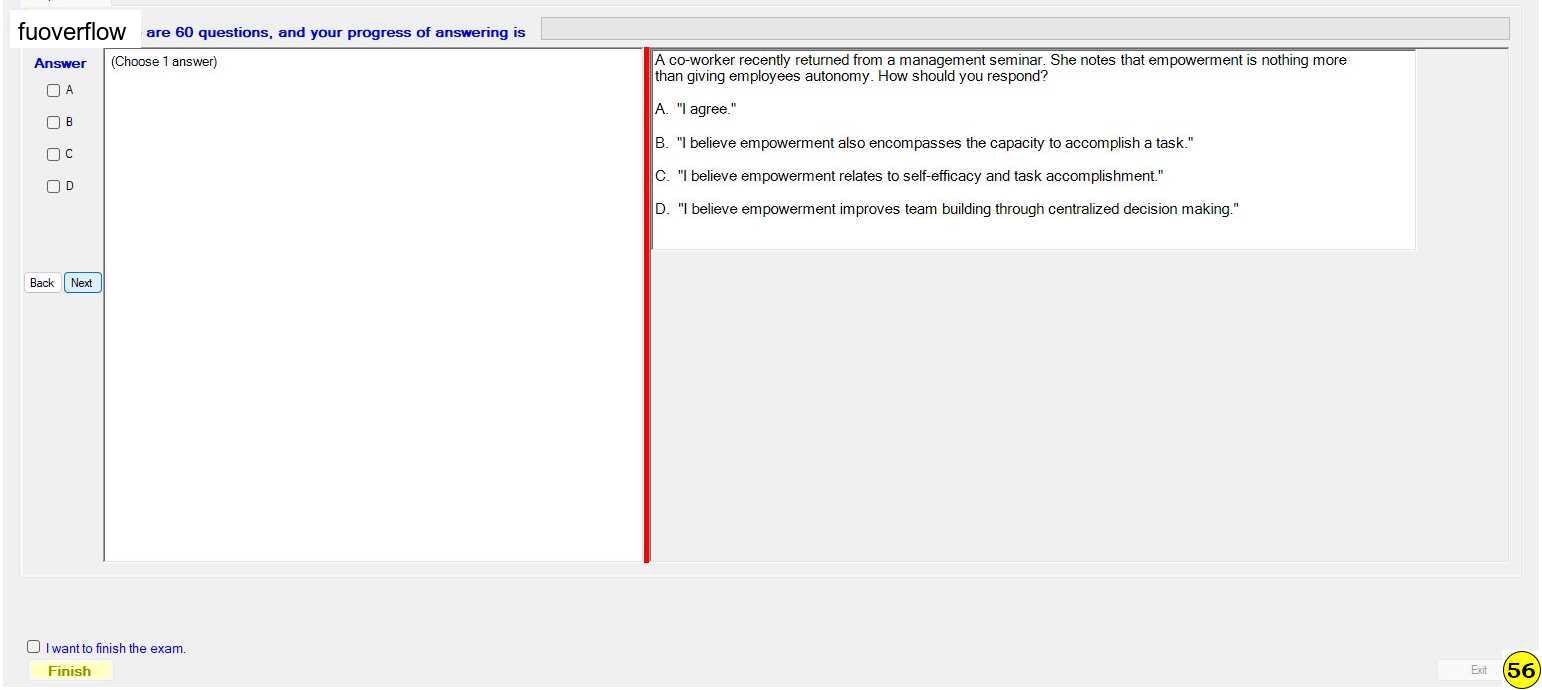Click option D text about centralized decision making

tap(947, 209)
